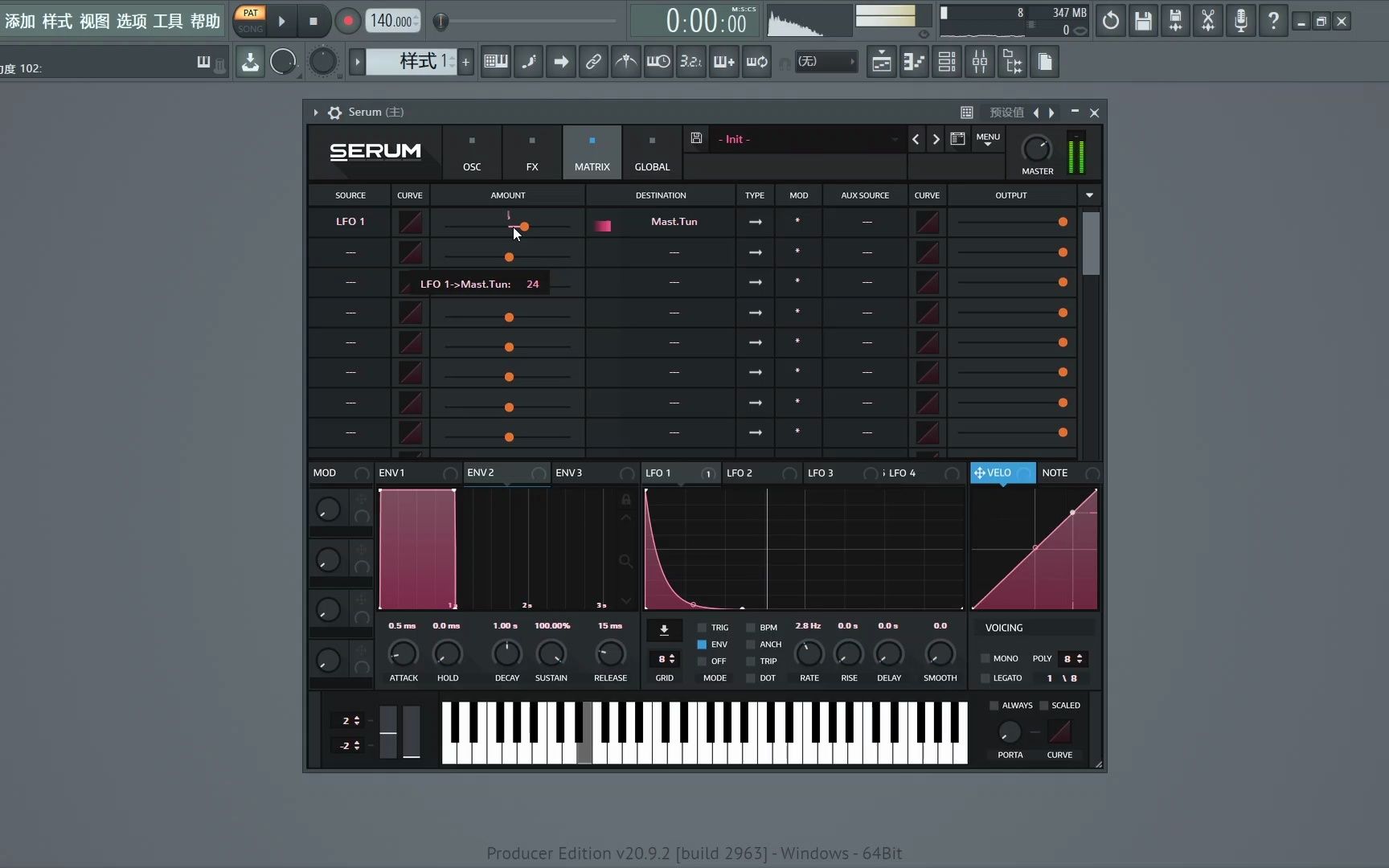Image resolution: width=1389 pixels, height=868 pixels.
Task: Expand the Serum window title arrow
Action: tap(316, 113)
